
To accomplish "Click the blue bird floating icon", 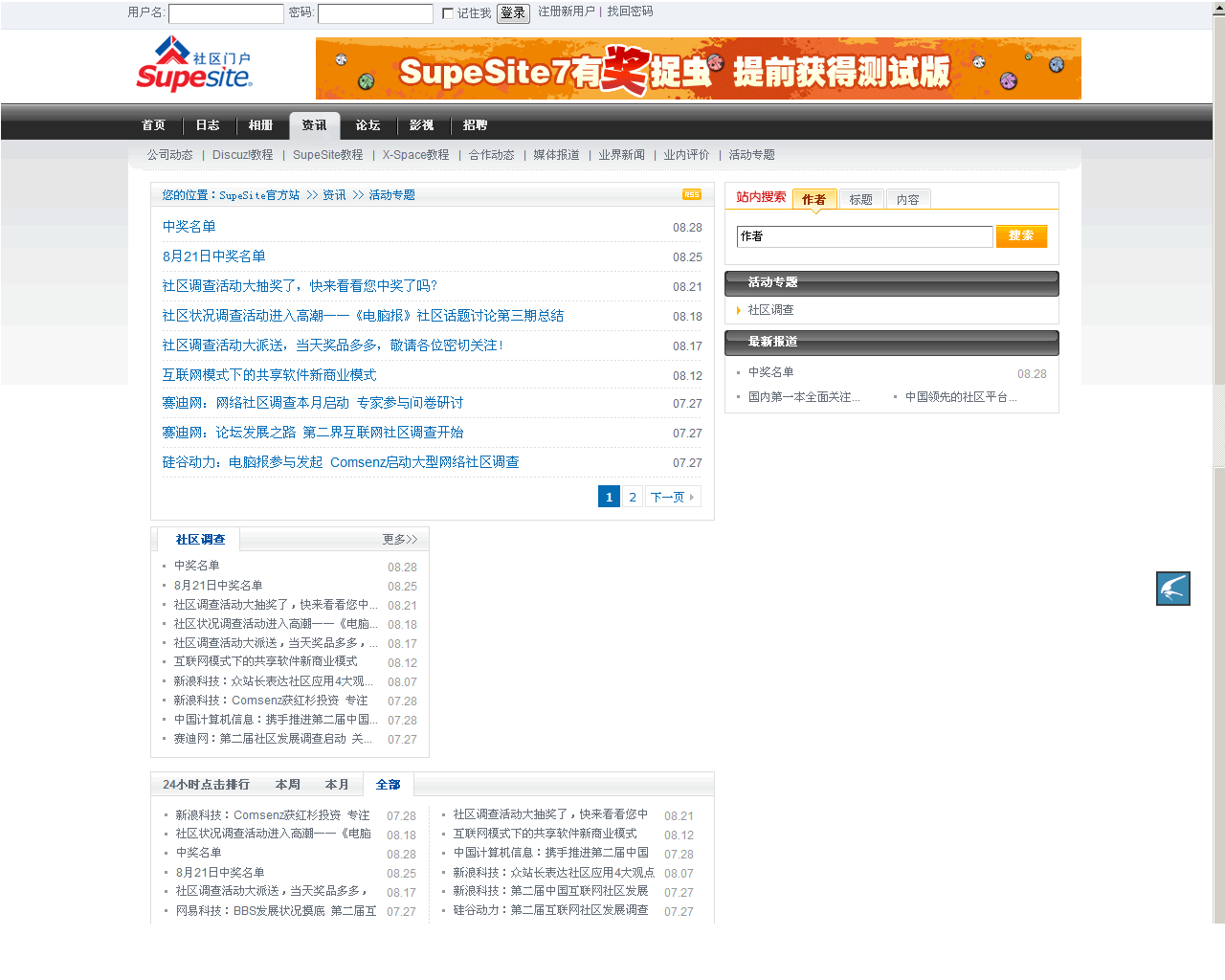I will click(x=1173, y=589).
